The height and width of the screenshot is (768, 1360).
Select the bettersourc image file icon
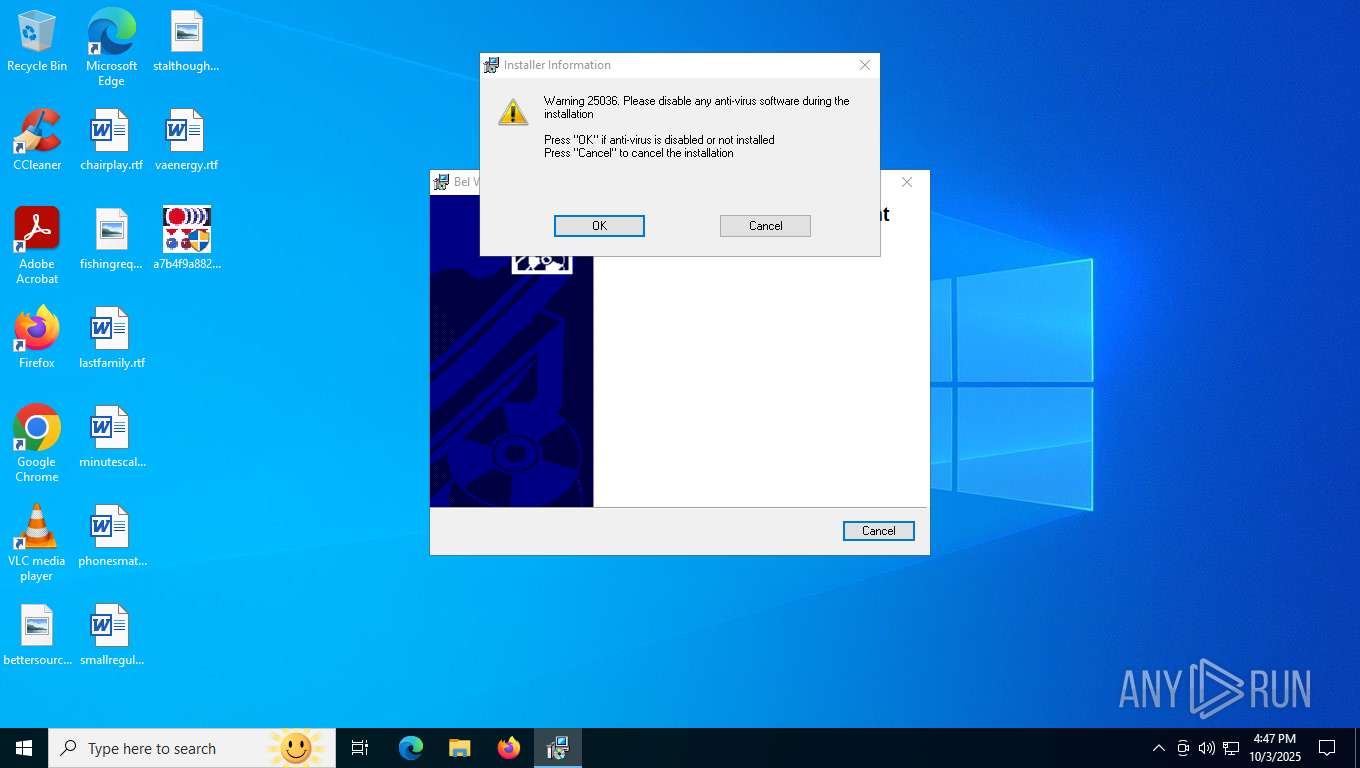click(x=37, y=635)
